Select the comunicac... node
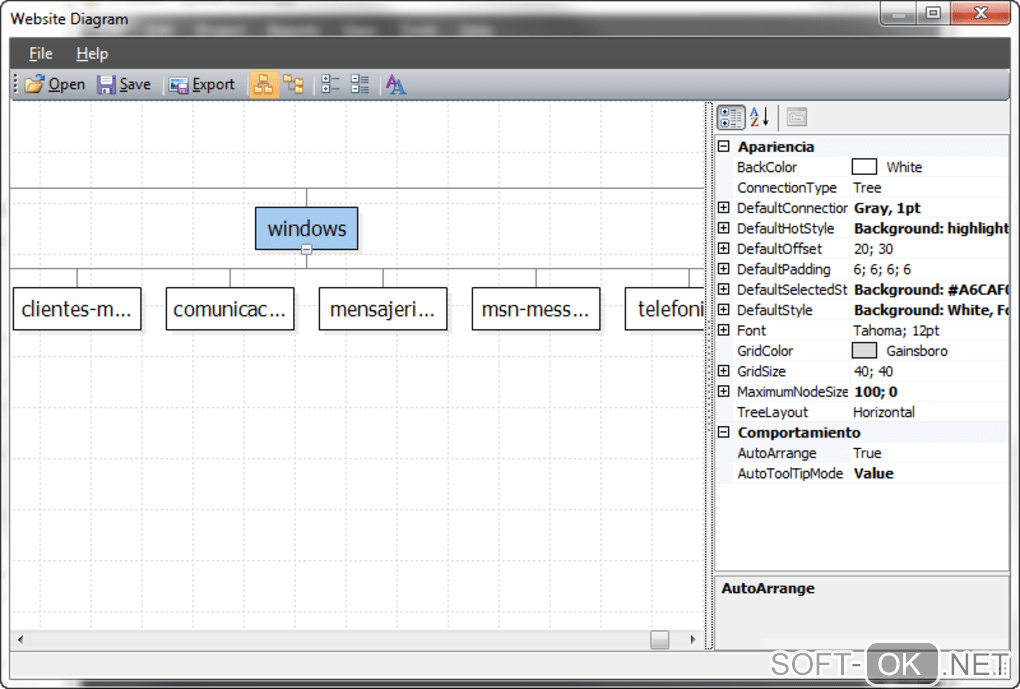This screenshot has width=1020, height=689. pyautogui.click(x=230, y=309)
